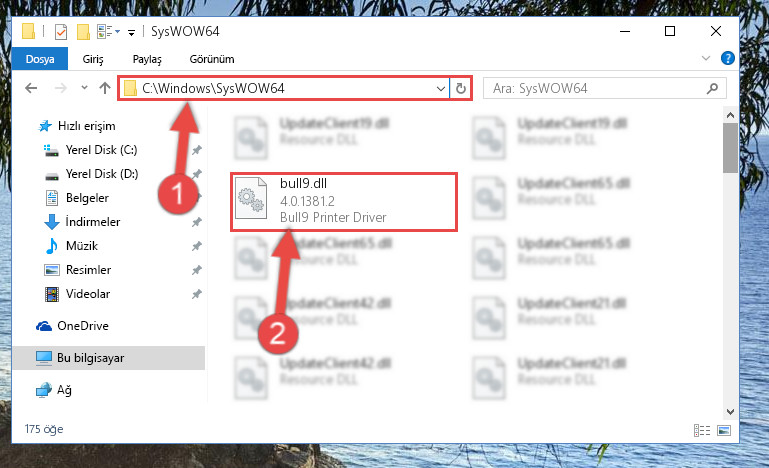Switch to the Görünüm ribbon tab
769x468 pixels.
click(212, 59)
